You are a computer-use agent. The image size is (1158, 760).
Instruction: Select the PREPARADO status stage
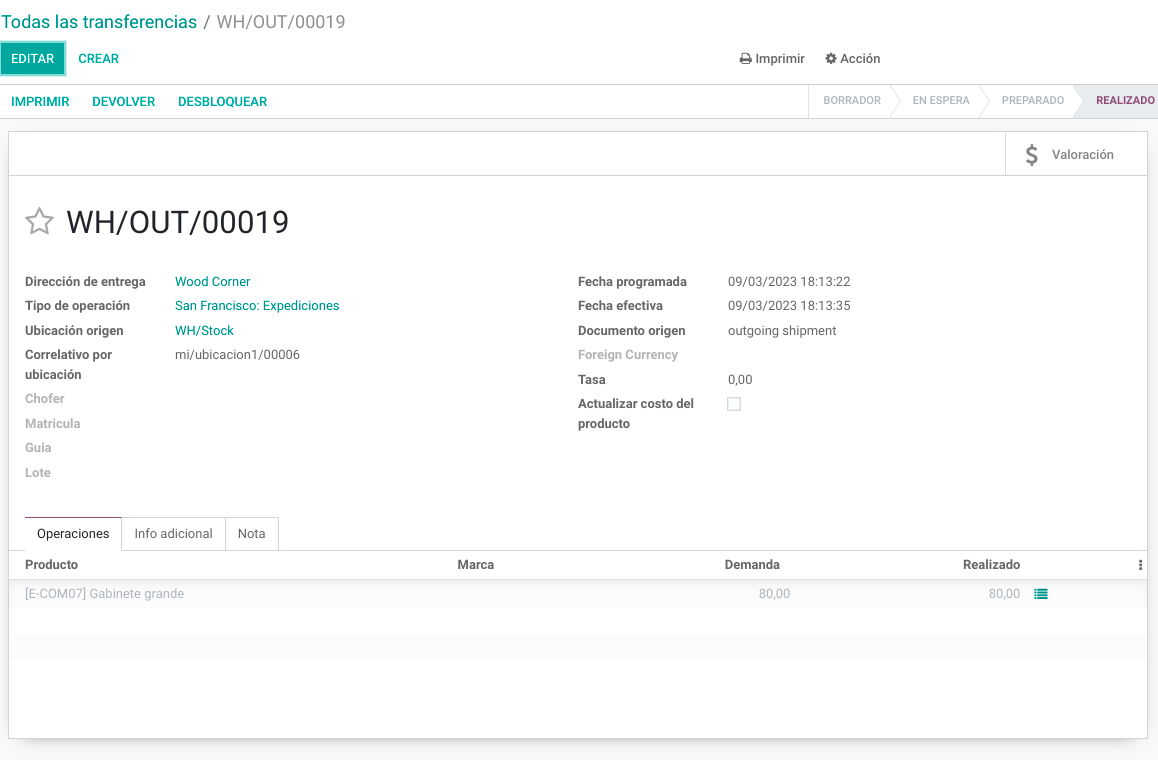pos(1032,100)
